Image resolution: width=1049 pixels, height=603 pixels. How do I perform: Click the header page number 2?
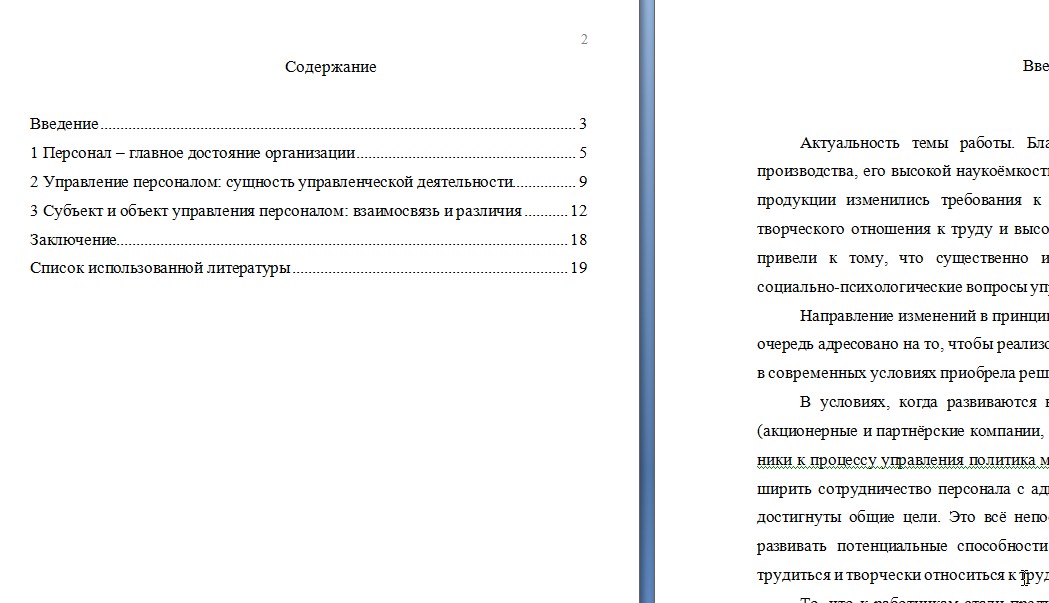point(584,39)
